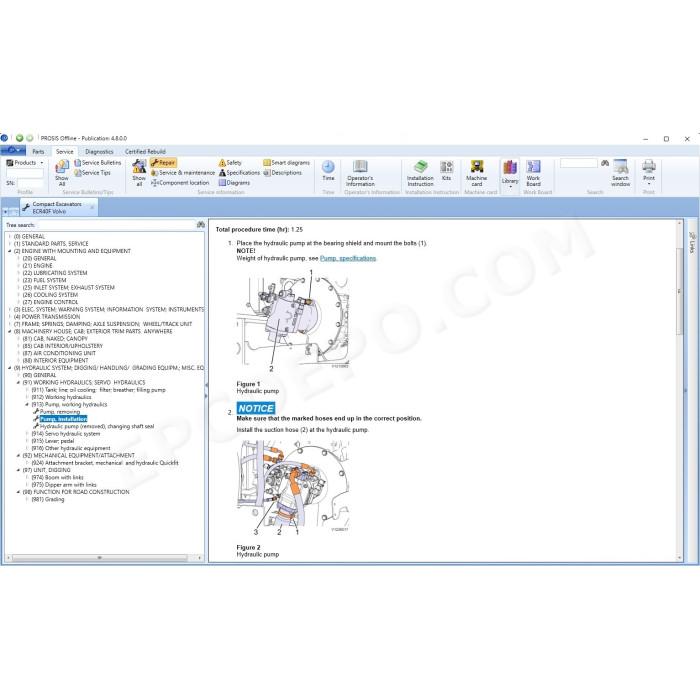Show Safety information
The height and width of the screenshot is (700, 700).
pos(230,162)
